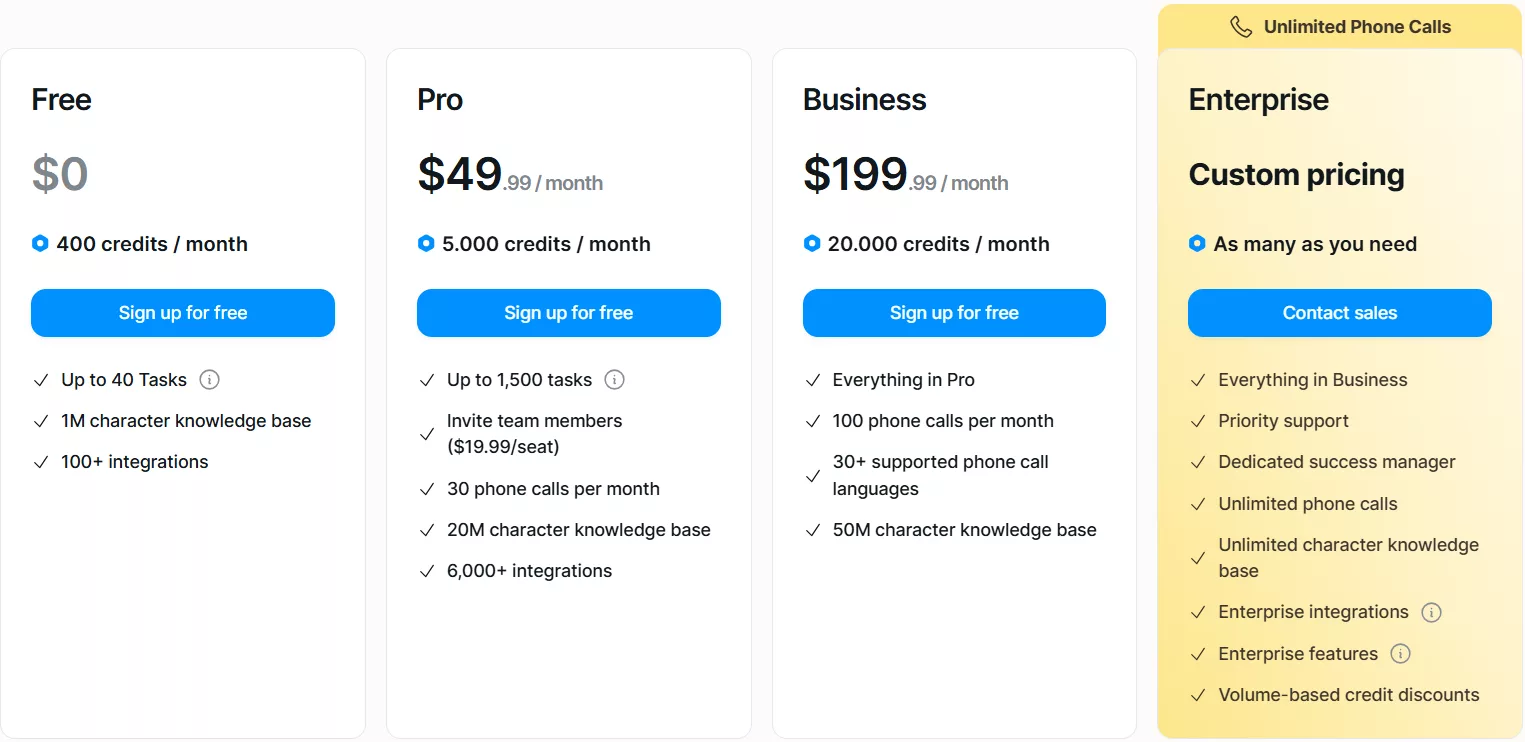Click credits hexagon icon in Pro plan

tap(426, 244)
